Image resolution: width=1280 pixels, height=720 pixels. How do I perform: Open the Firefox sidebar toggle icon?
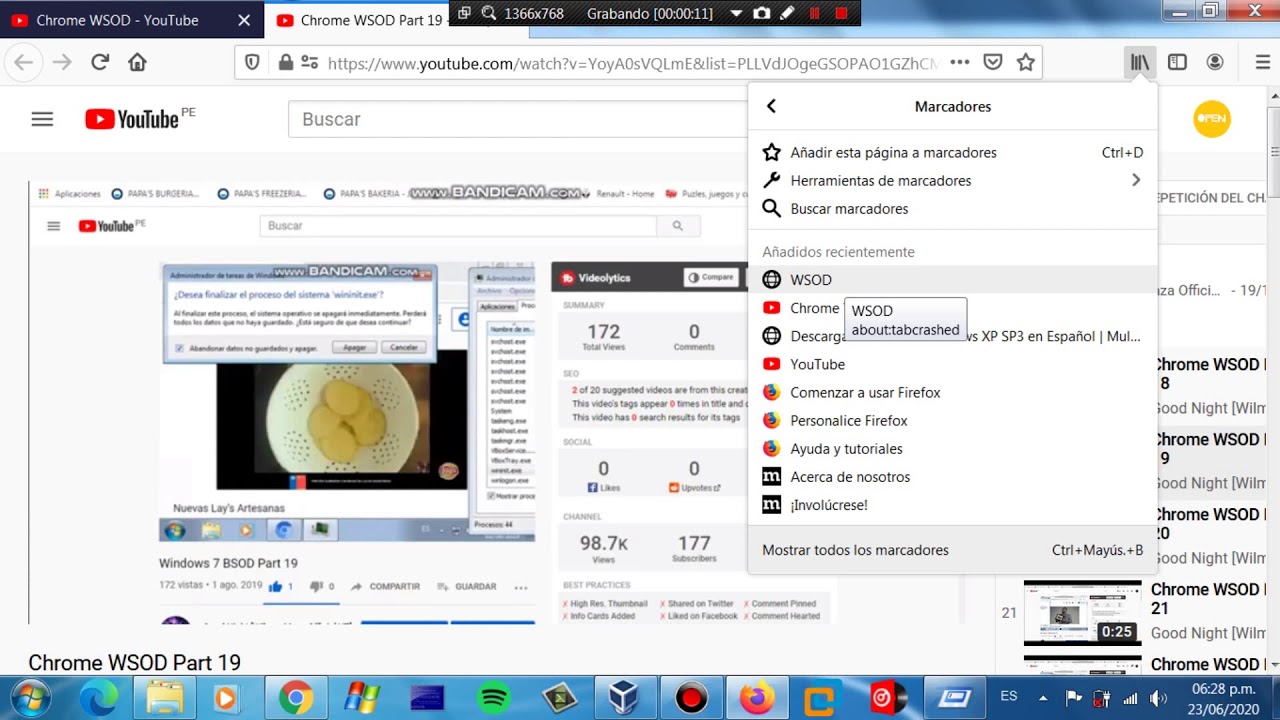click(1178, 62)
